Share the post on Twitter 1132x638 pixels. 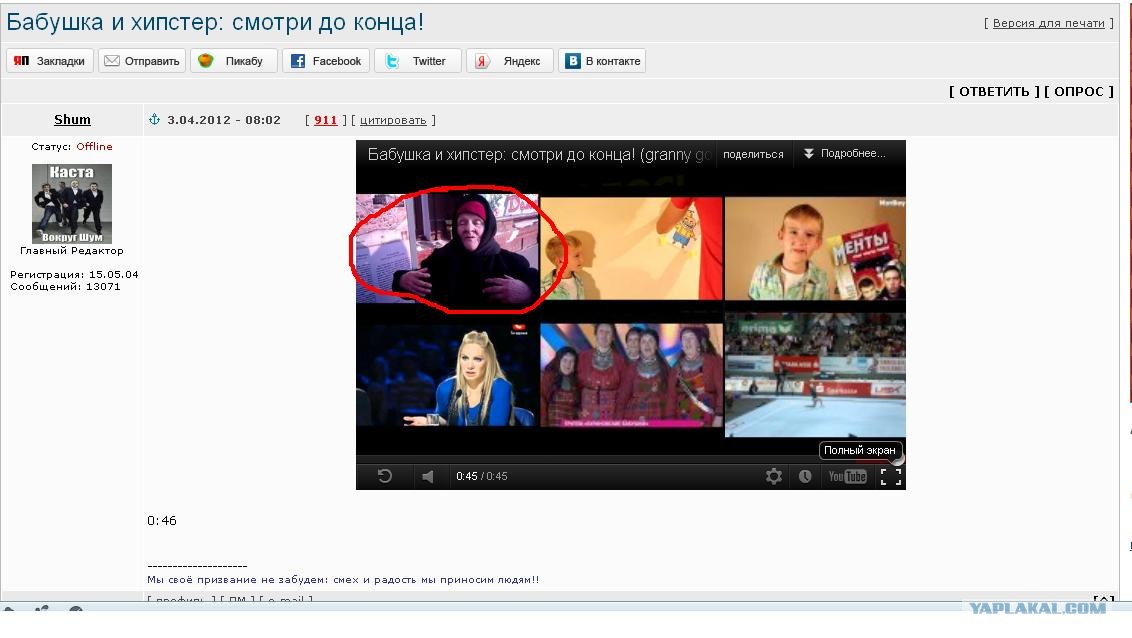(x=417, y=61)
